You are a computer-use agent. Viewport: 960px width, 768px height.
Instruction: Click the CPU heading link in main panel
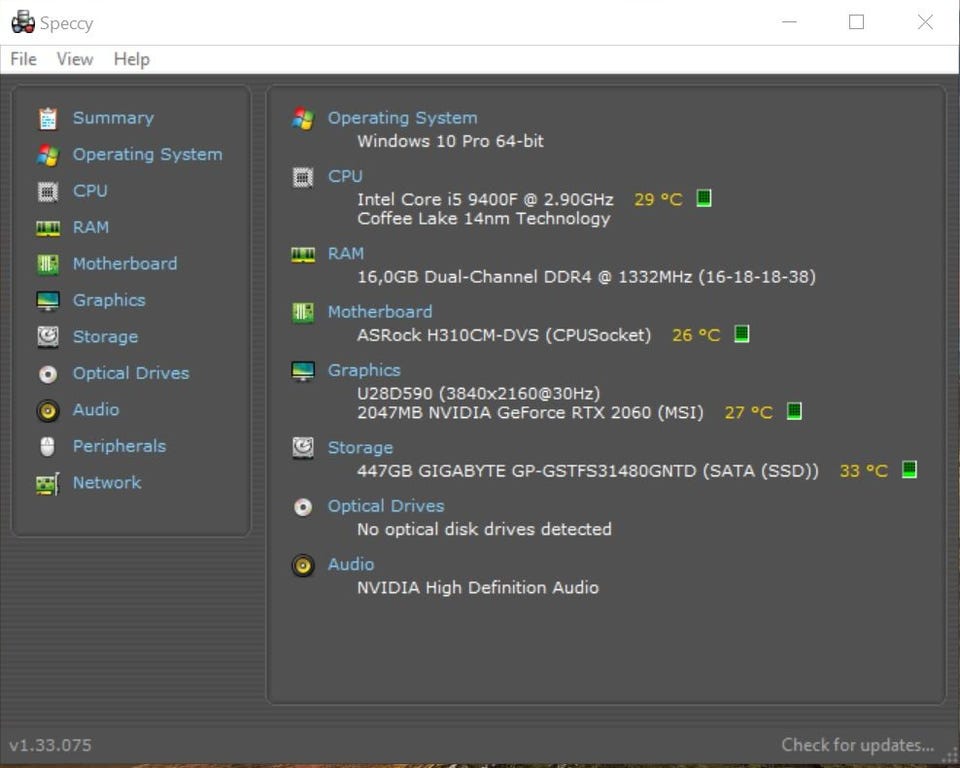coord(345,176)
